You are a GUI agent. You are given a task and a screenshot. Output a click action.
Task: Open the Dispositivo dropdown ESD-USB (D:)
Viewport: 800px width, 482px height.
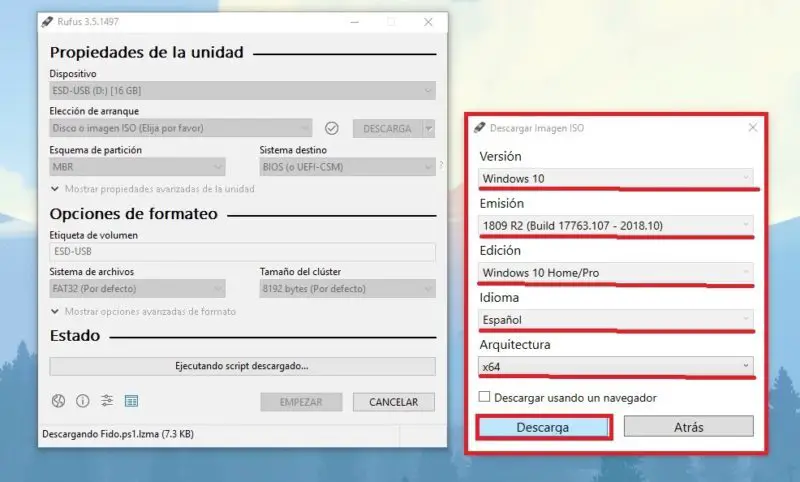(x=242, y=91)
